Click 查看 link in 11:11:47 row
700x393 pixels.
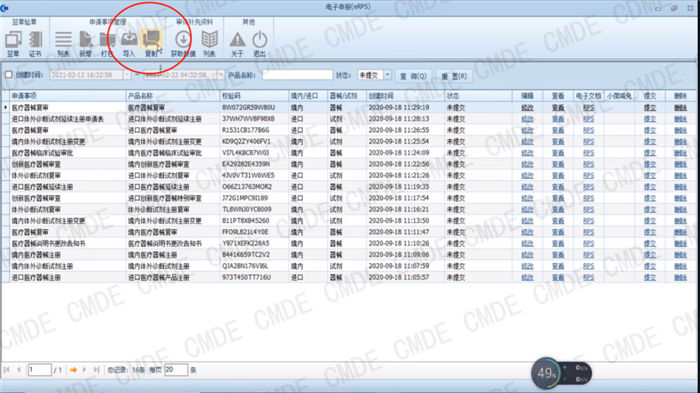point(558,232)
